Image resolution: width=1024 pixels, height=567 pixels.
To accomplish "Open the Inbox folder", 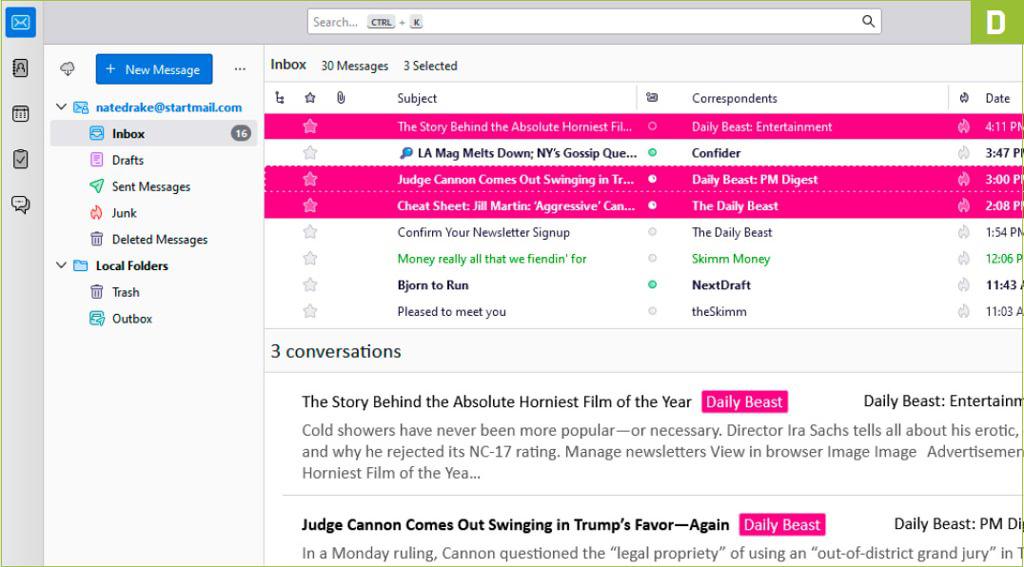I will [x=153, y=133].
